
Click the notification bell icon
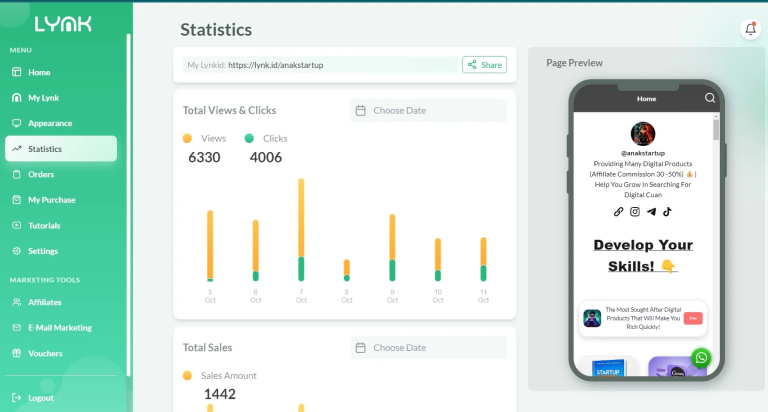coord(750,29)
